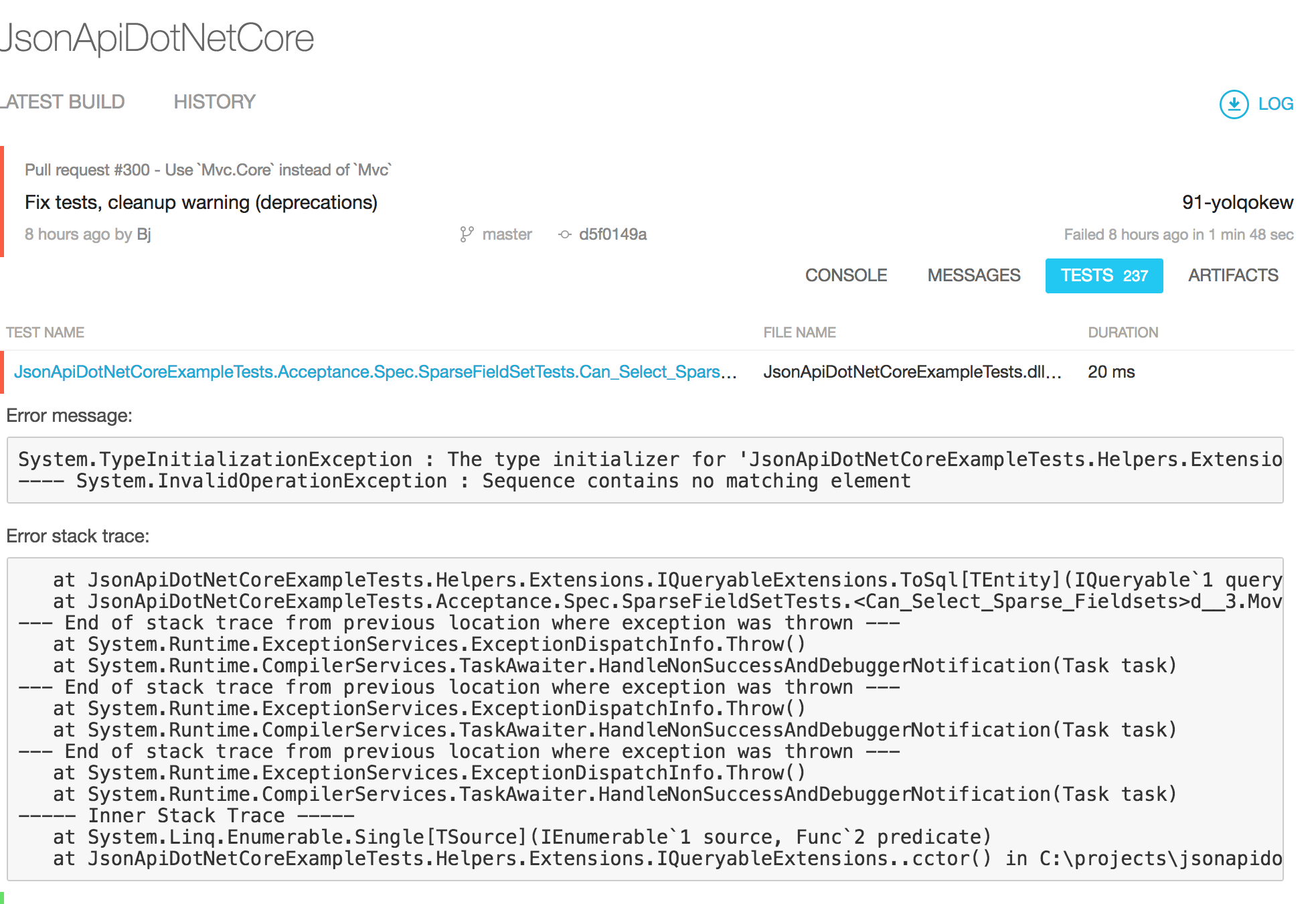Click the InvalidOperationException error message line
The width and height of the screenshot is (1316, 904).
465,481
